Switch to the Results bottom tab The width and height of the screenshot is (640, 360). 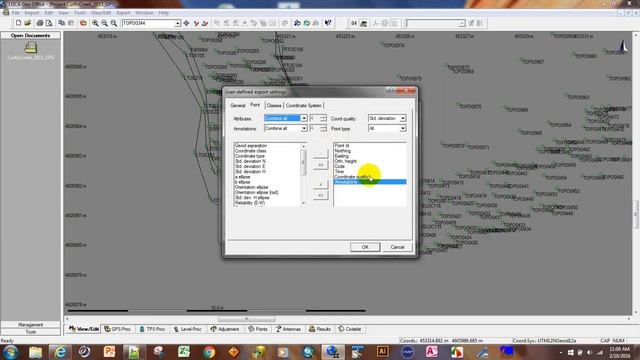point(320,329)
